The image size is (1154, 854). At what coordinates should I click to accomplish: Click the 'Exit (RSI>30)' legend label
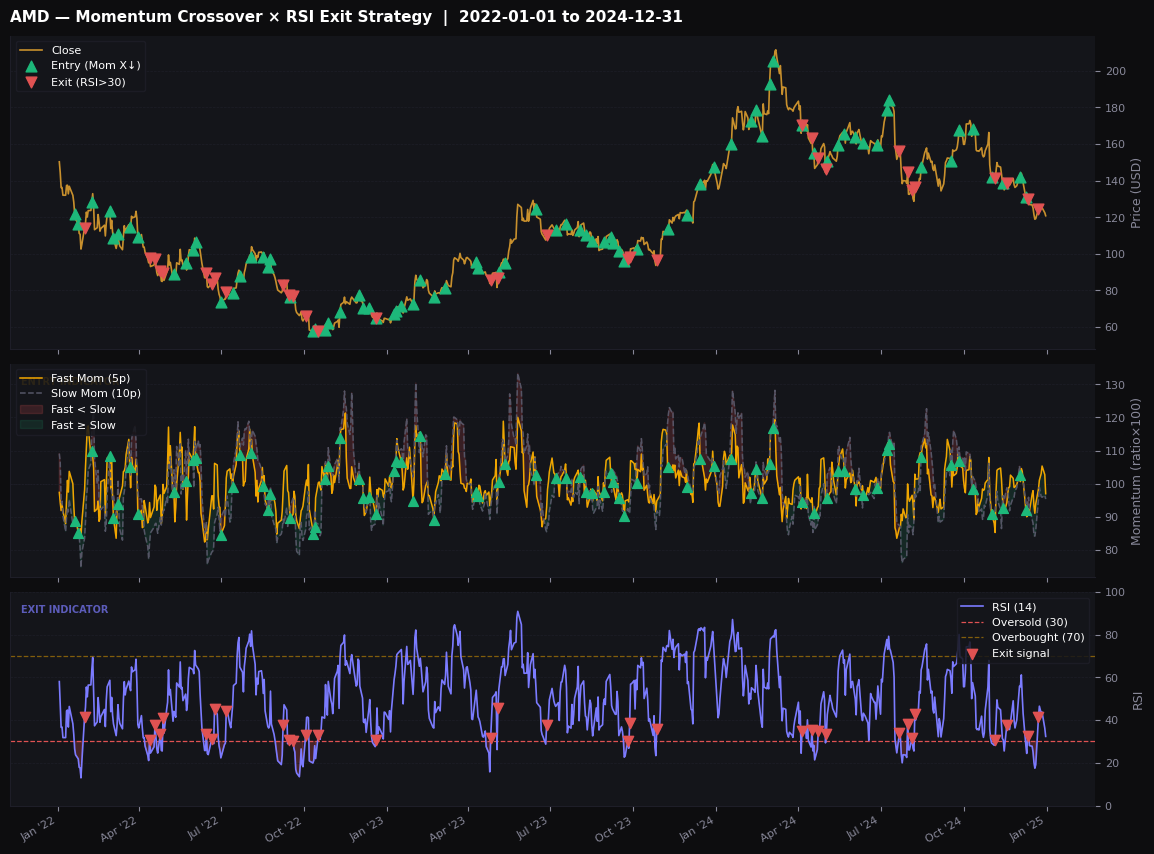[88, 82]
